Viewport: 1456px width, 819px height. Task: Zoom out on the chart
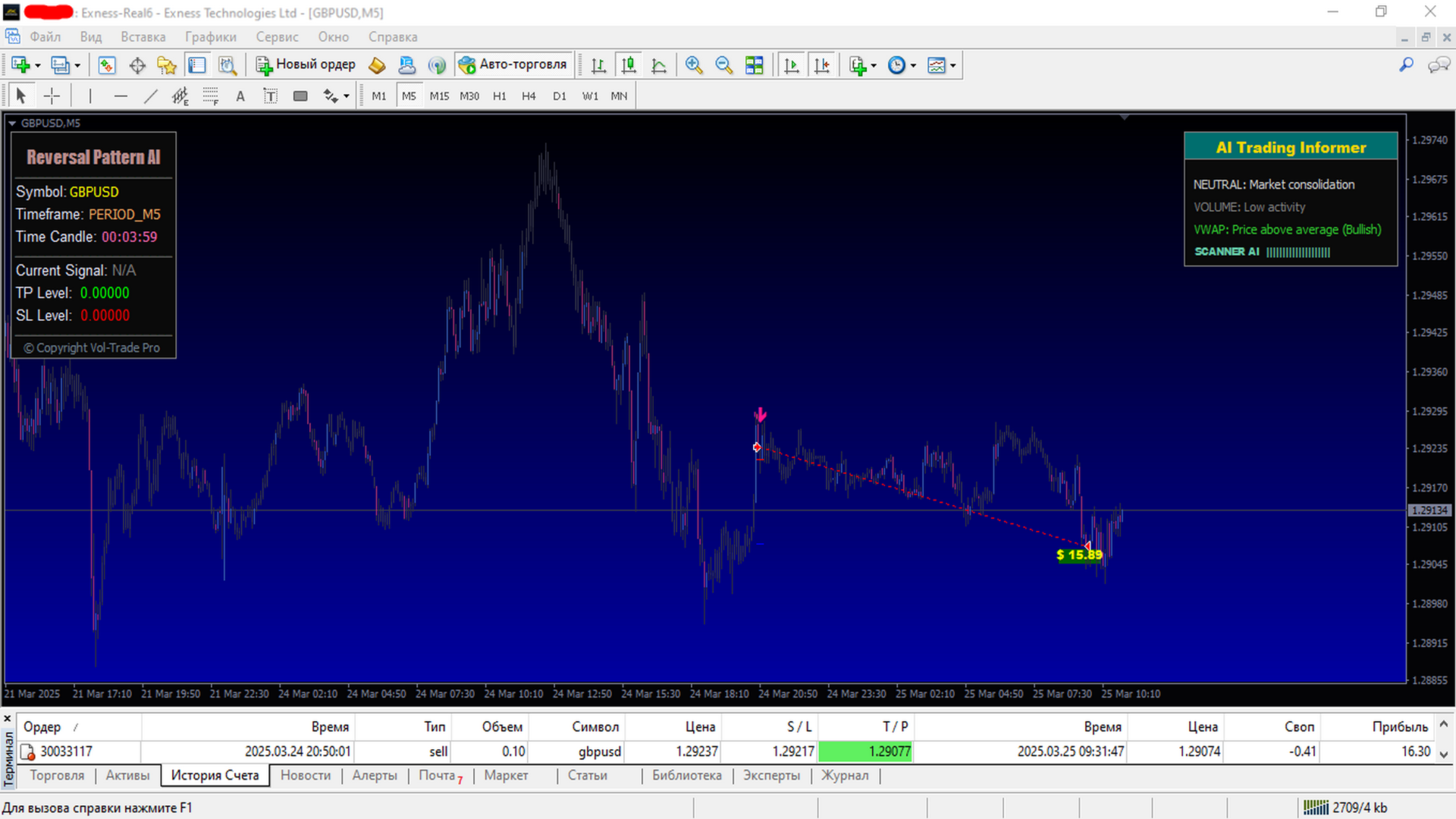pyautogui.click(x=724, y=65)
